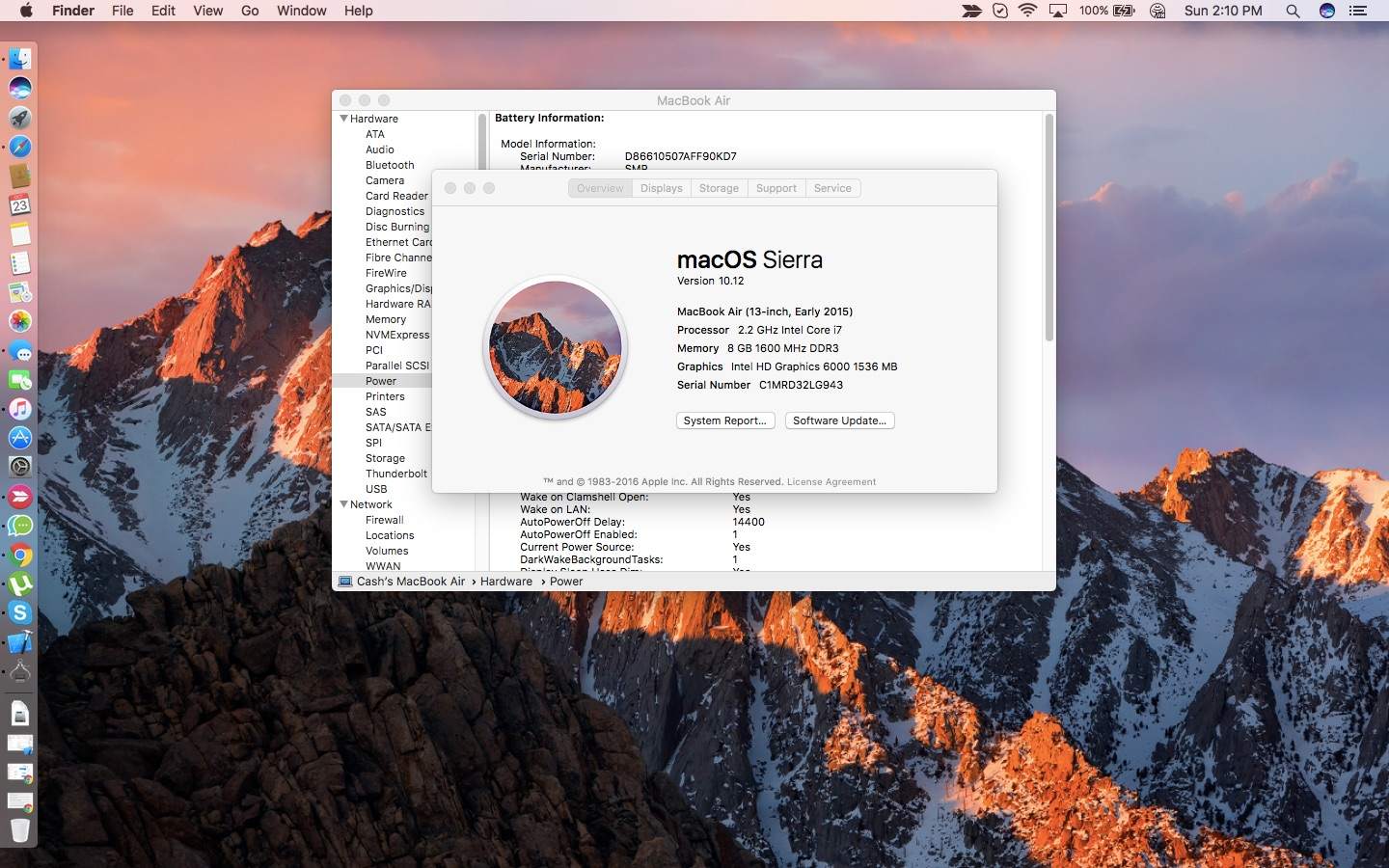
Task: Open Messages blue bubble icon
Action: point(20,351)
